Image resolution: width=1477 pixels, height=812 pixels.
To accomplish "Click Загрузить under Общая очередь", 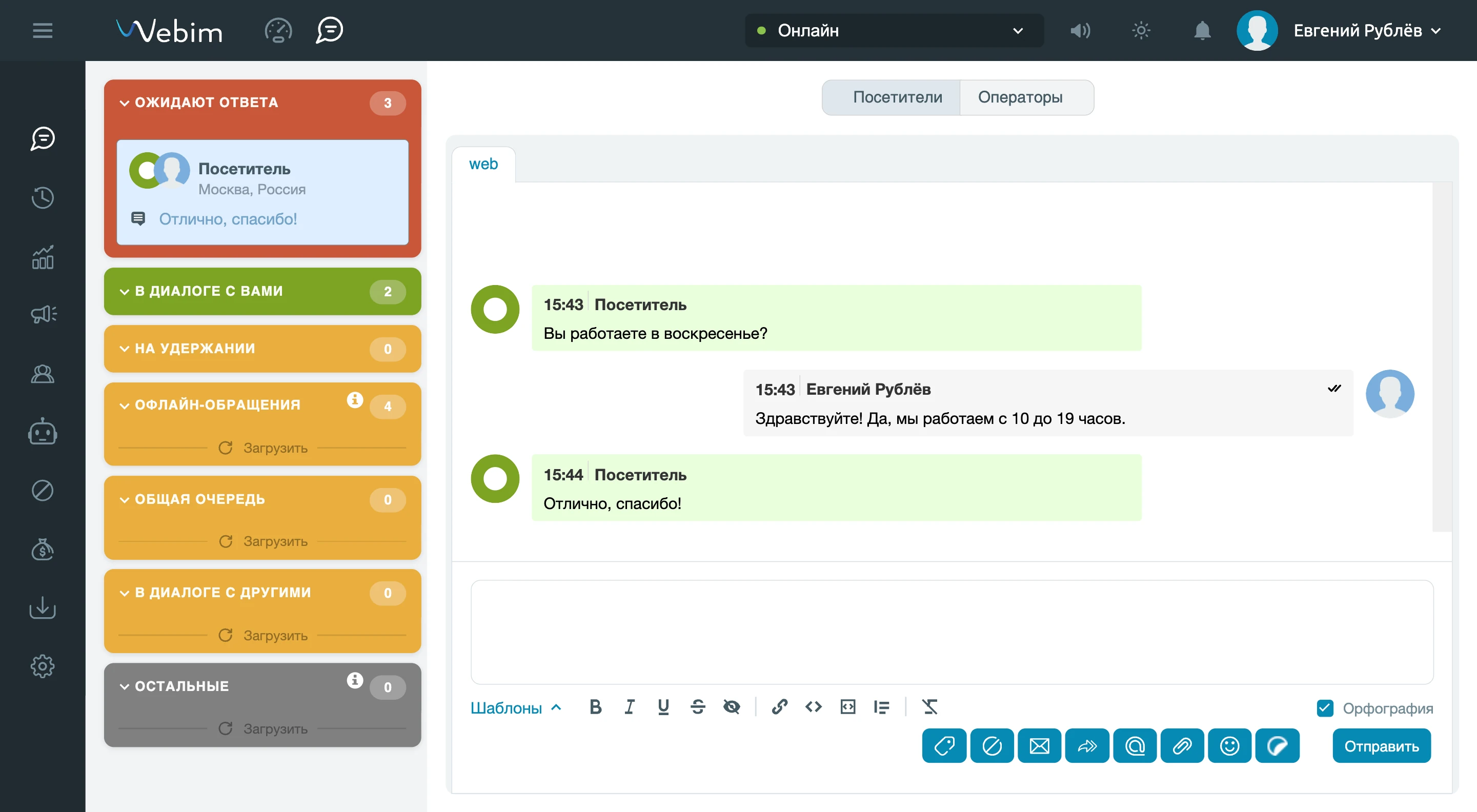I will tap(263, 541).
